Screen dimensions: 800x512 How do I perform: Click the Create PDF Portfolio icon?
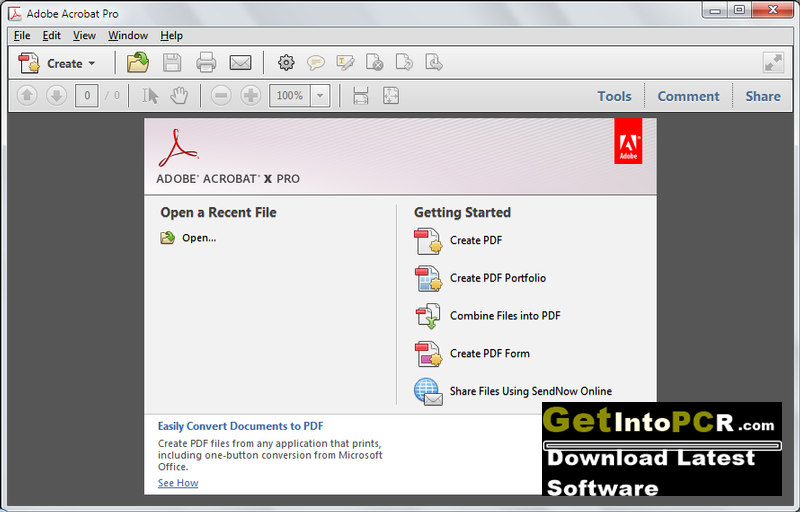click(x=428, y=278)
